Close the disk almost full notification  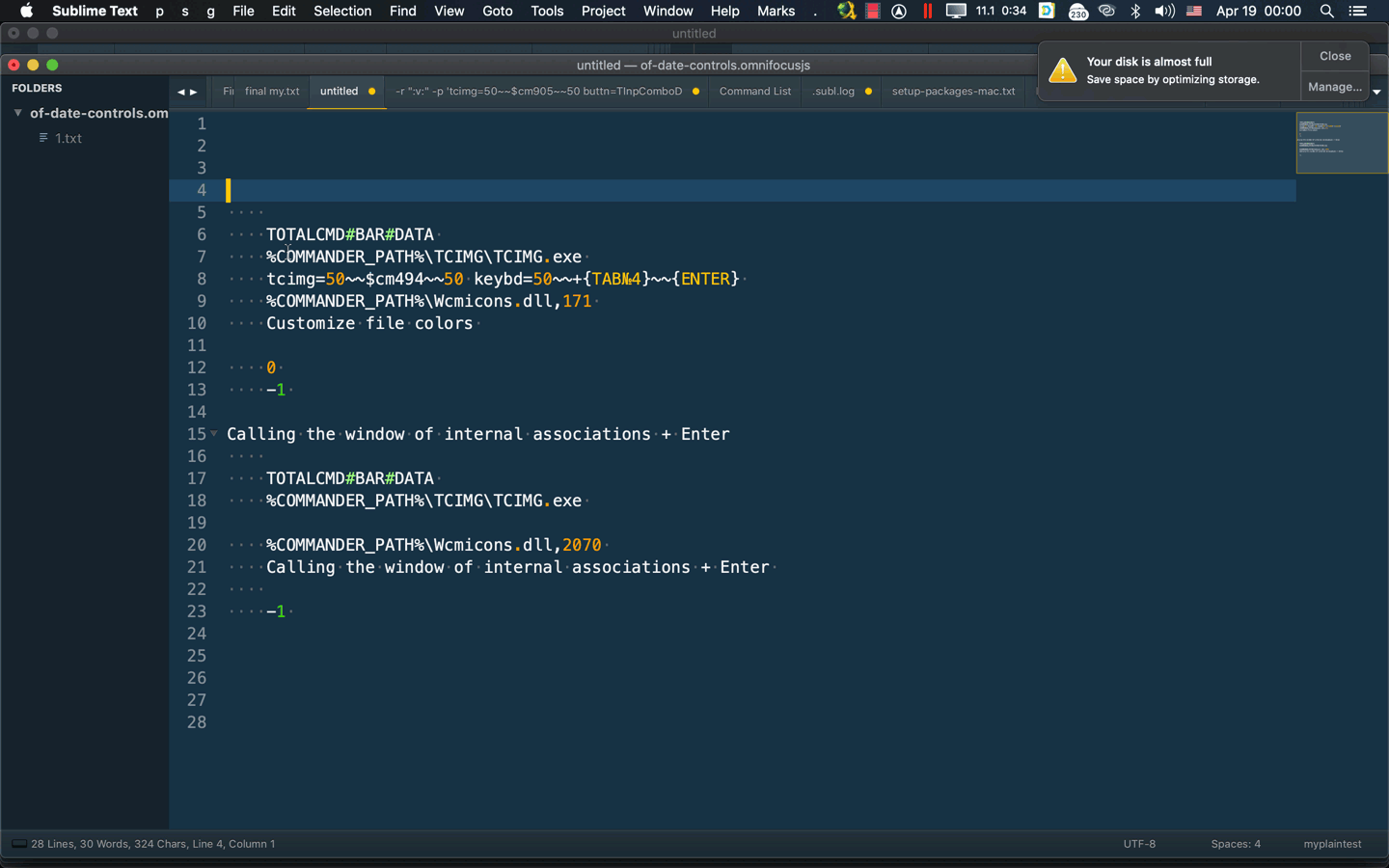[x=1334, y=55]
